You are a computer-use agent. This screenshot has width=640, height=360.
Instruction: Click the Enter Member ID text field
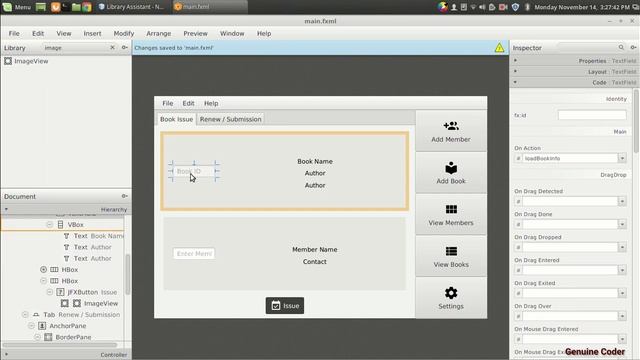pos(194,253)
